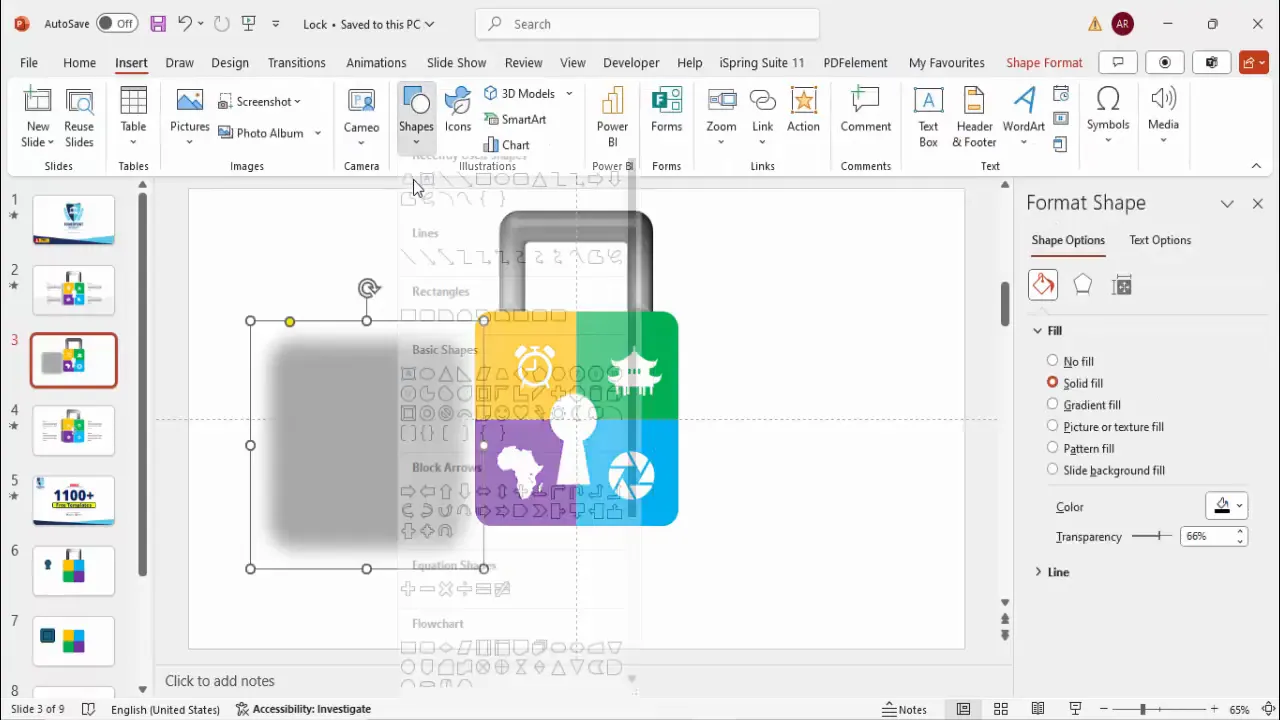Select the Fill & Line icon
The height and width of the screenshot is (720, 1280).
point(1043,285)
